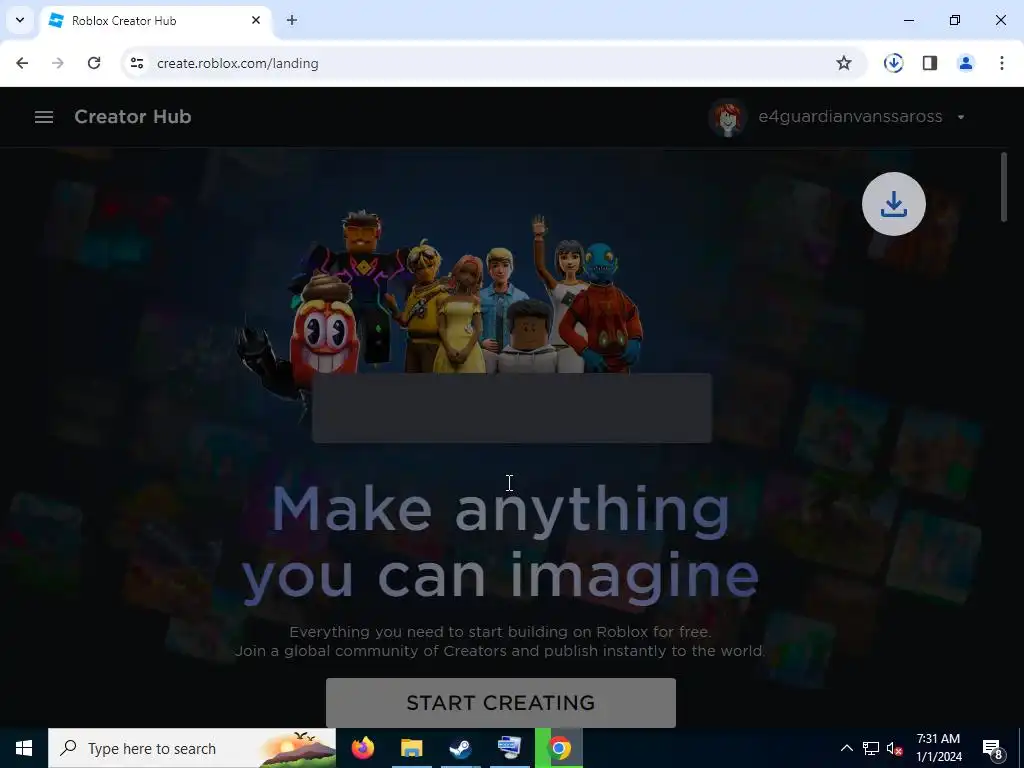Bookmark this page with the star

tap(844, 63)
